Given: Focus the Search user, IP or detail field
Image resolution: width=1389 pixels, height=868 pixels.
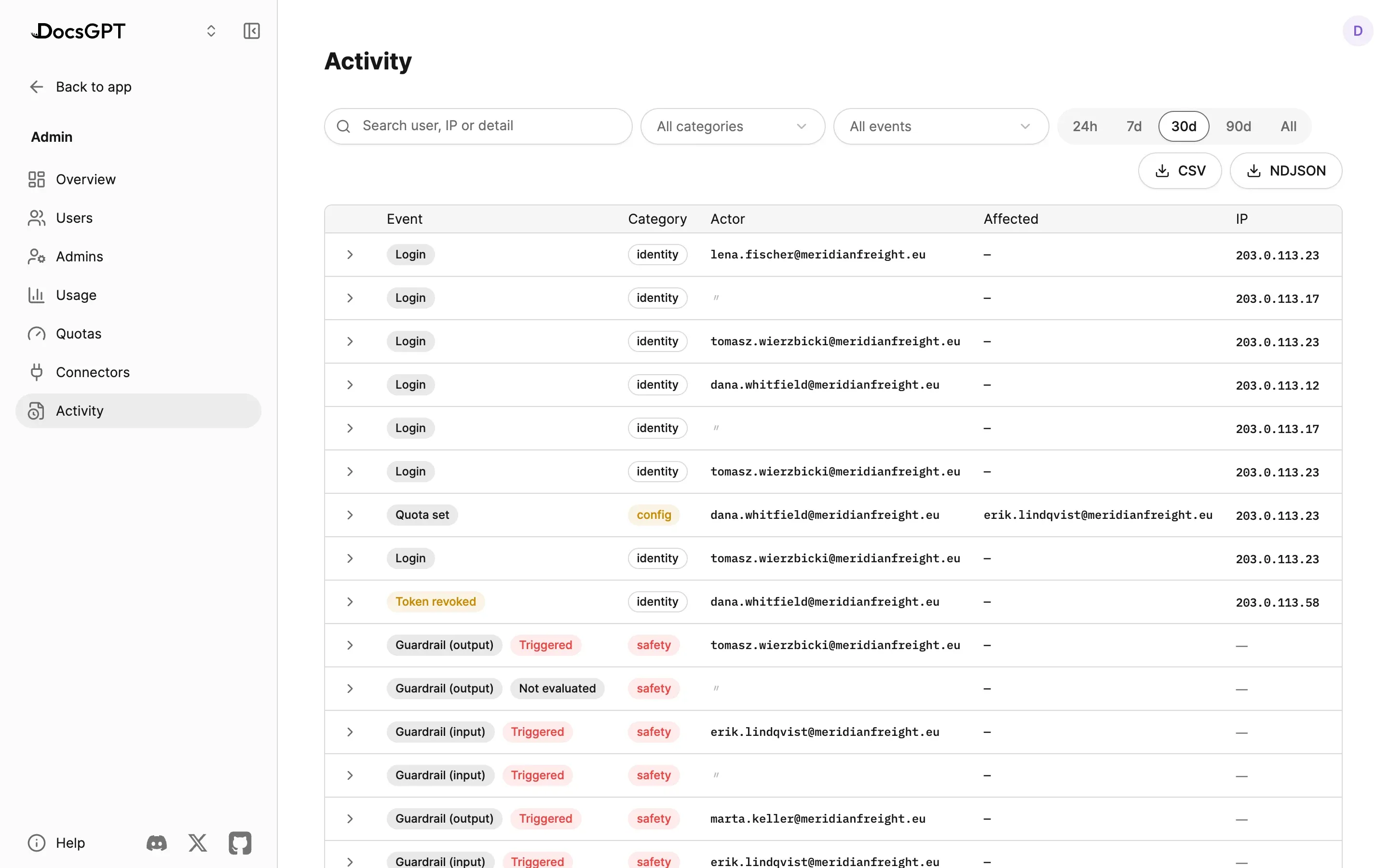Looking at the screenshot, I should tap(478, 126).
